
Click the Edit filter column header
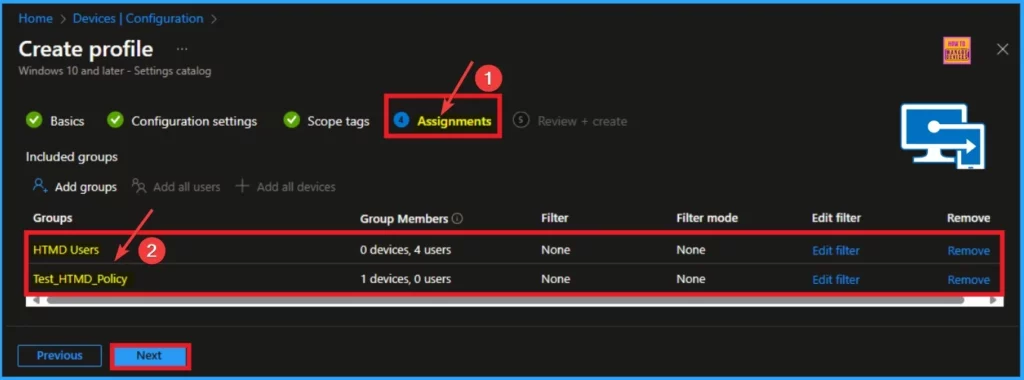pos(837,218)
